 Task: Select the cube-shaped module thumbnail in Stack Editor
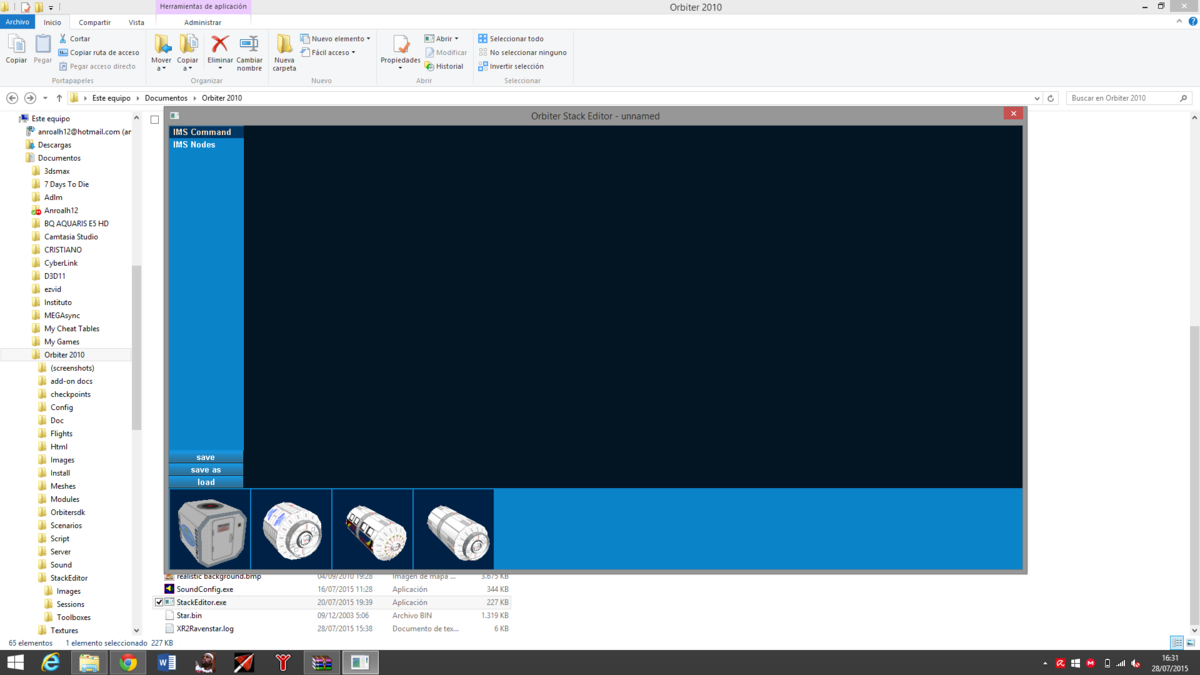tap(210, 530)
